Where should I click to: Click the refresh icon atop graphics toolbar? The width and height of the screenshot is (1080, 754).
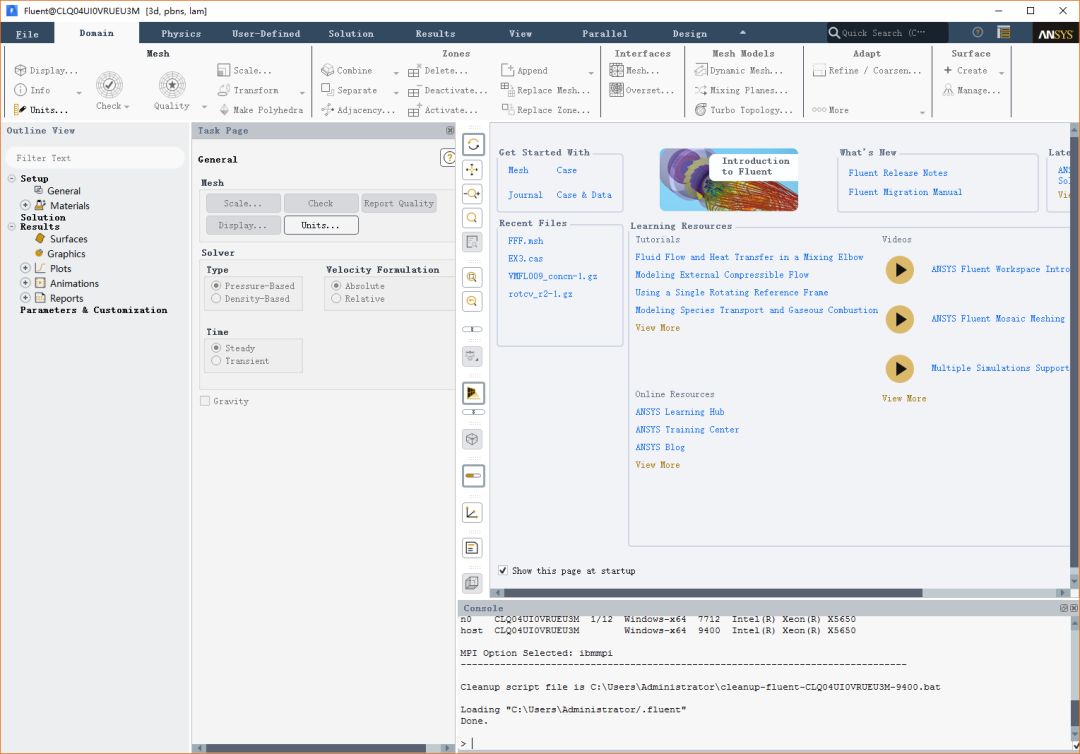click(473, 145)
